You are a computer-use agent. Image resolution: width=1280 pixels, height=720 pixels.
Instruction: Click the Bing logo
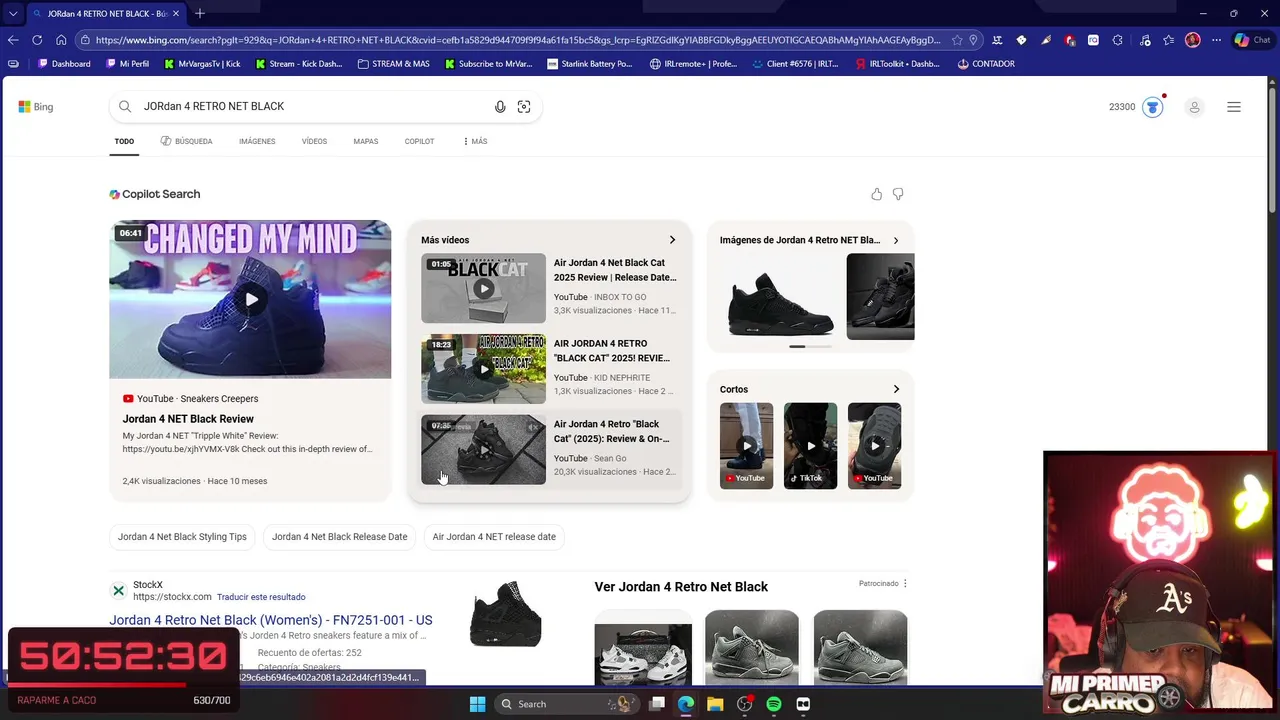(x=36, y=107)
